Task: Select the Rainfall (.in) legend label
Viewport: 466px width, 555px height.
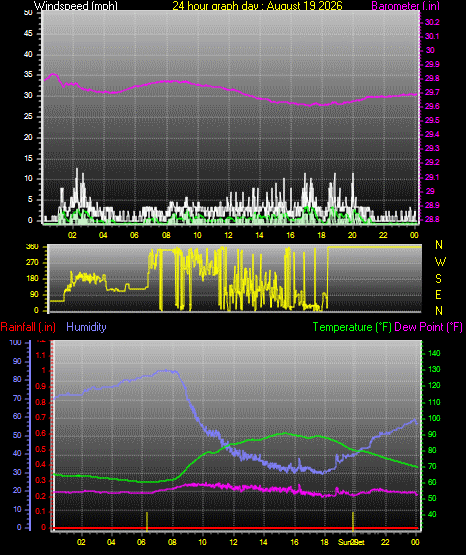Action: tap(28, 327)
